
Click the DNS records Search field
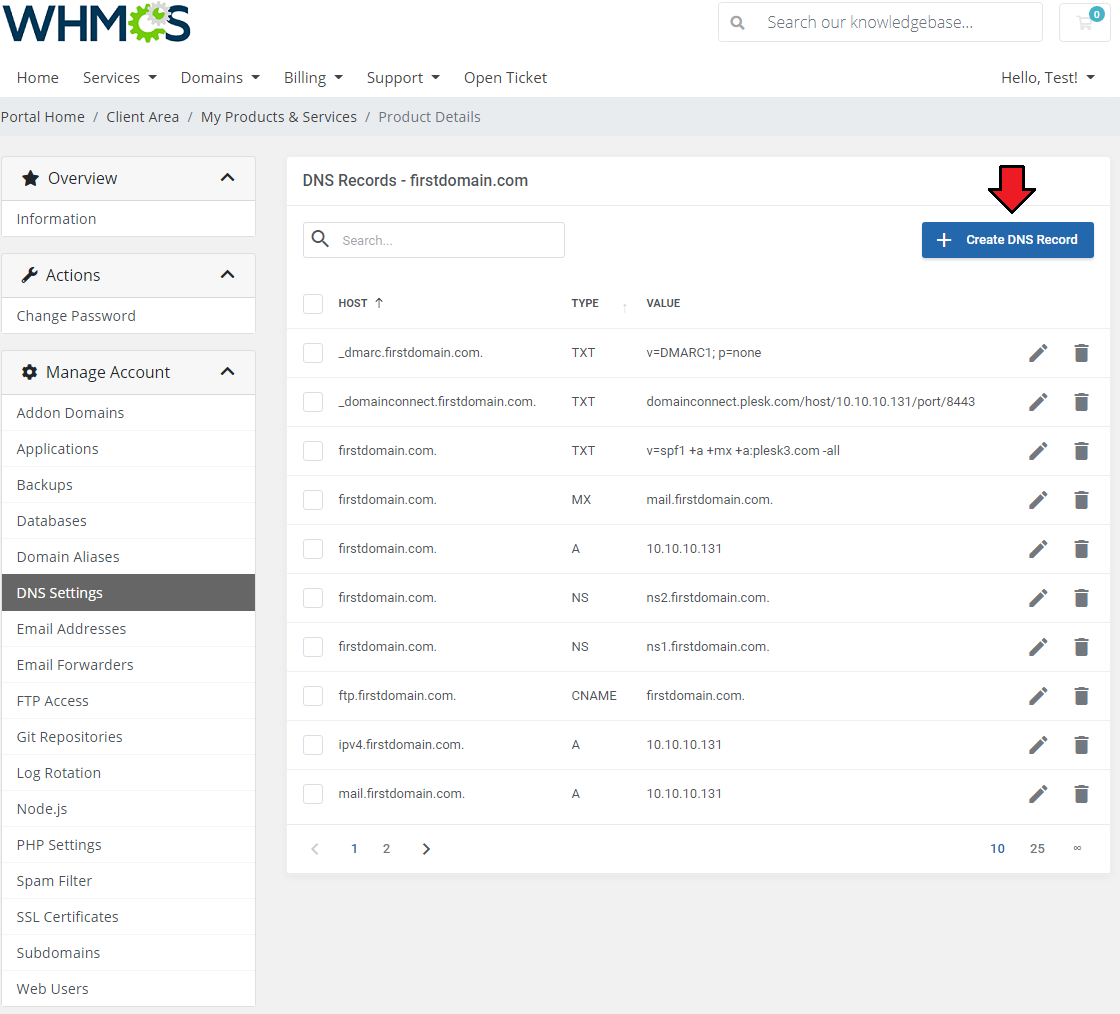tap(434, 240)
